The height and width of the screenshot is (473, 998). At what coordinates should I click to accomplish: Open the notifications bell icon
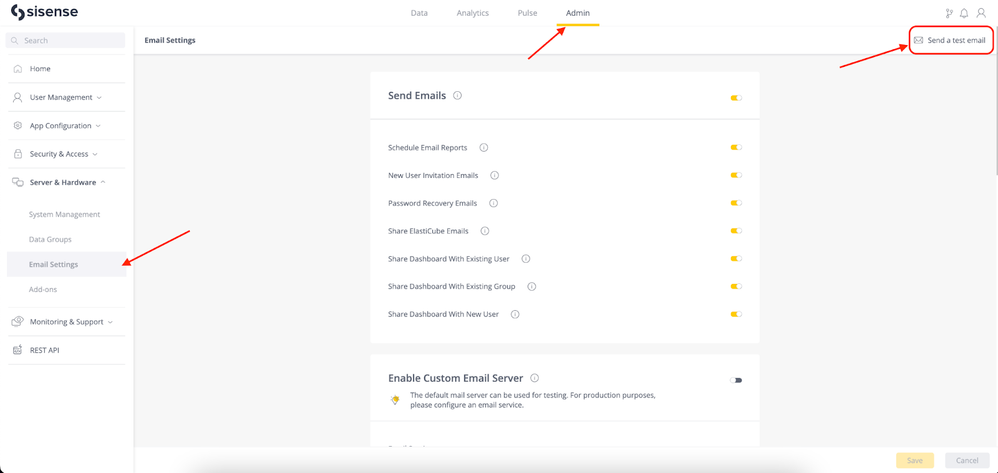click(x=964, y=13)
